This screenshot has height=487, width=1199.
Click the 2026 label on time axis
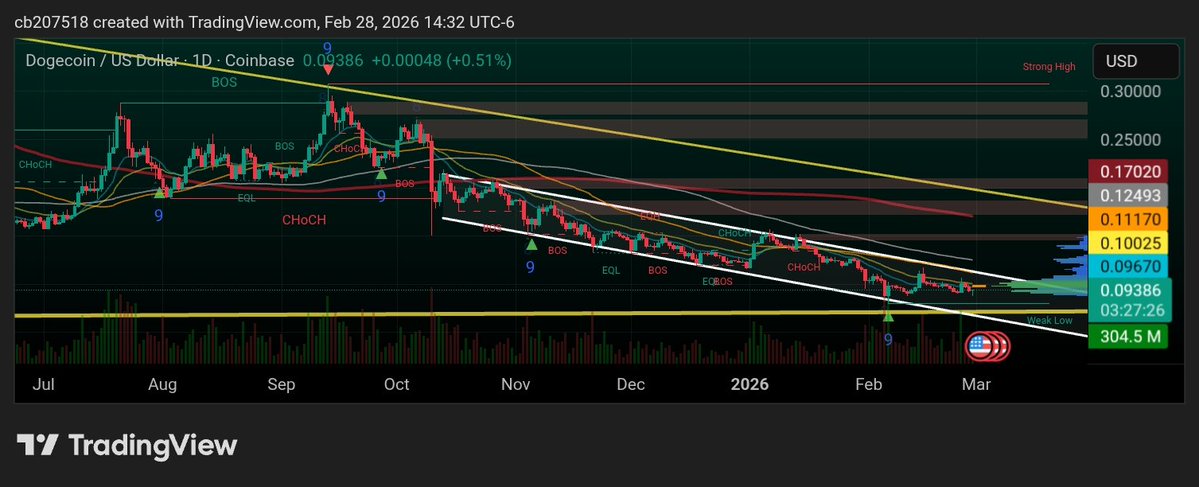click(749, 385)
